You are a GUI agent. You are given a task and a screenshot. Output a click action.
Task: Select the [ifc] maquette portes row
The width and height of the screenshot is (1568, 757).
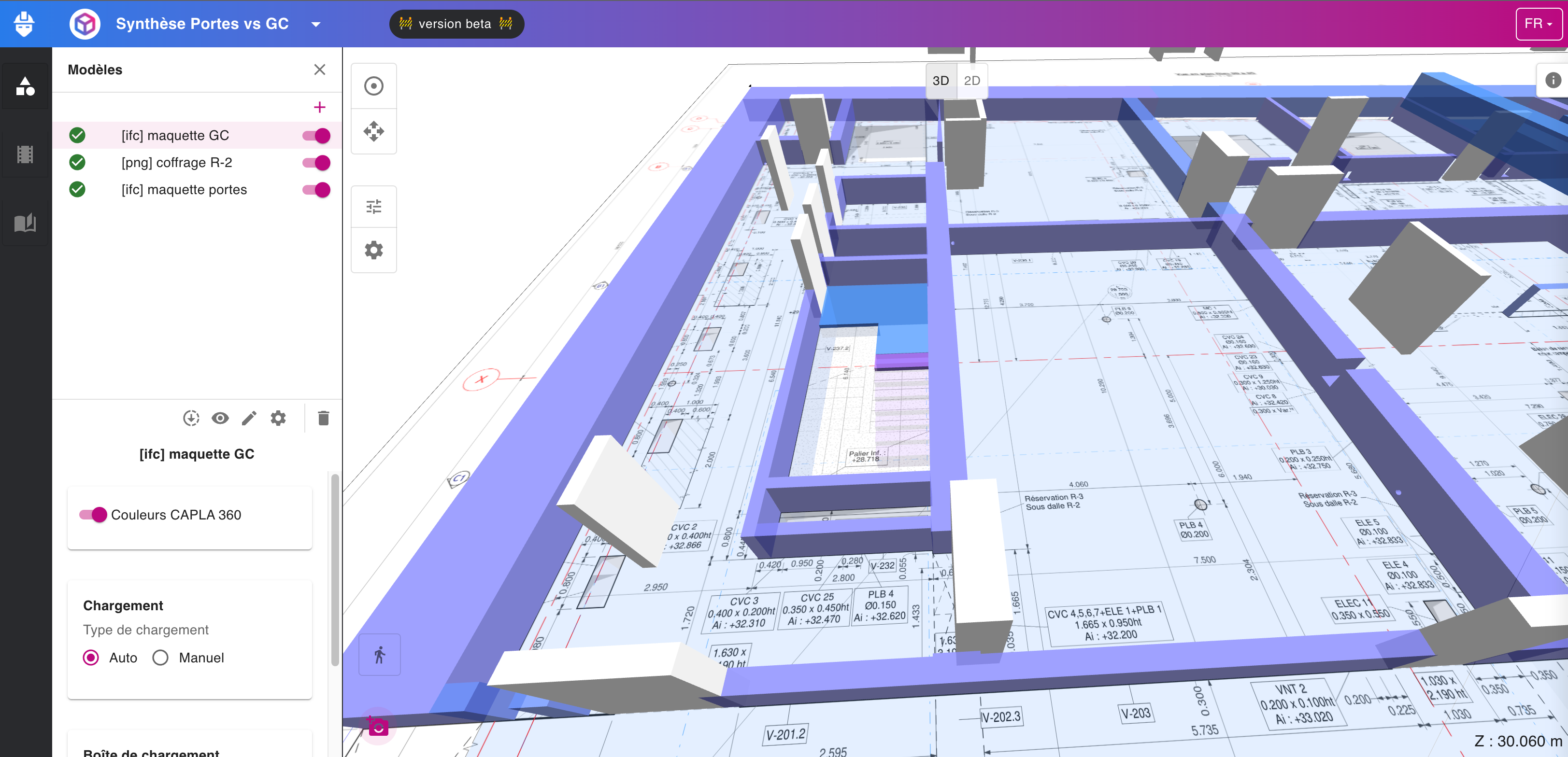[197, 189]
